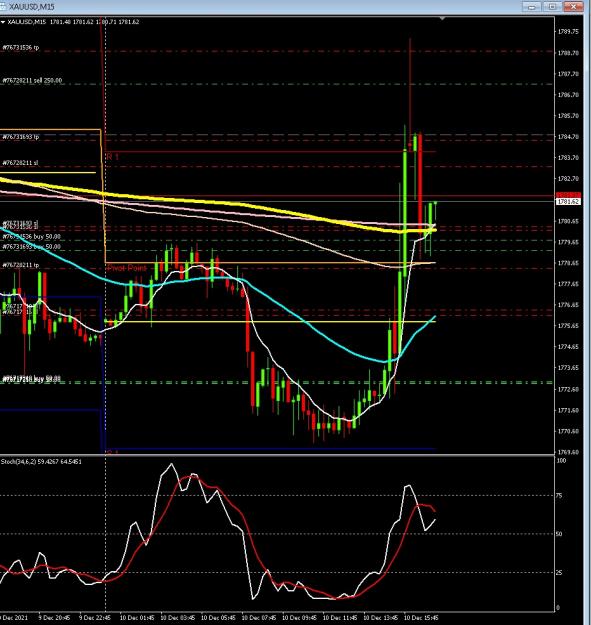The width and height of the screenshot is (591, 625).
Task: Select the #76731693 buy 50.00 order label
Action: coord(31,247)
